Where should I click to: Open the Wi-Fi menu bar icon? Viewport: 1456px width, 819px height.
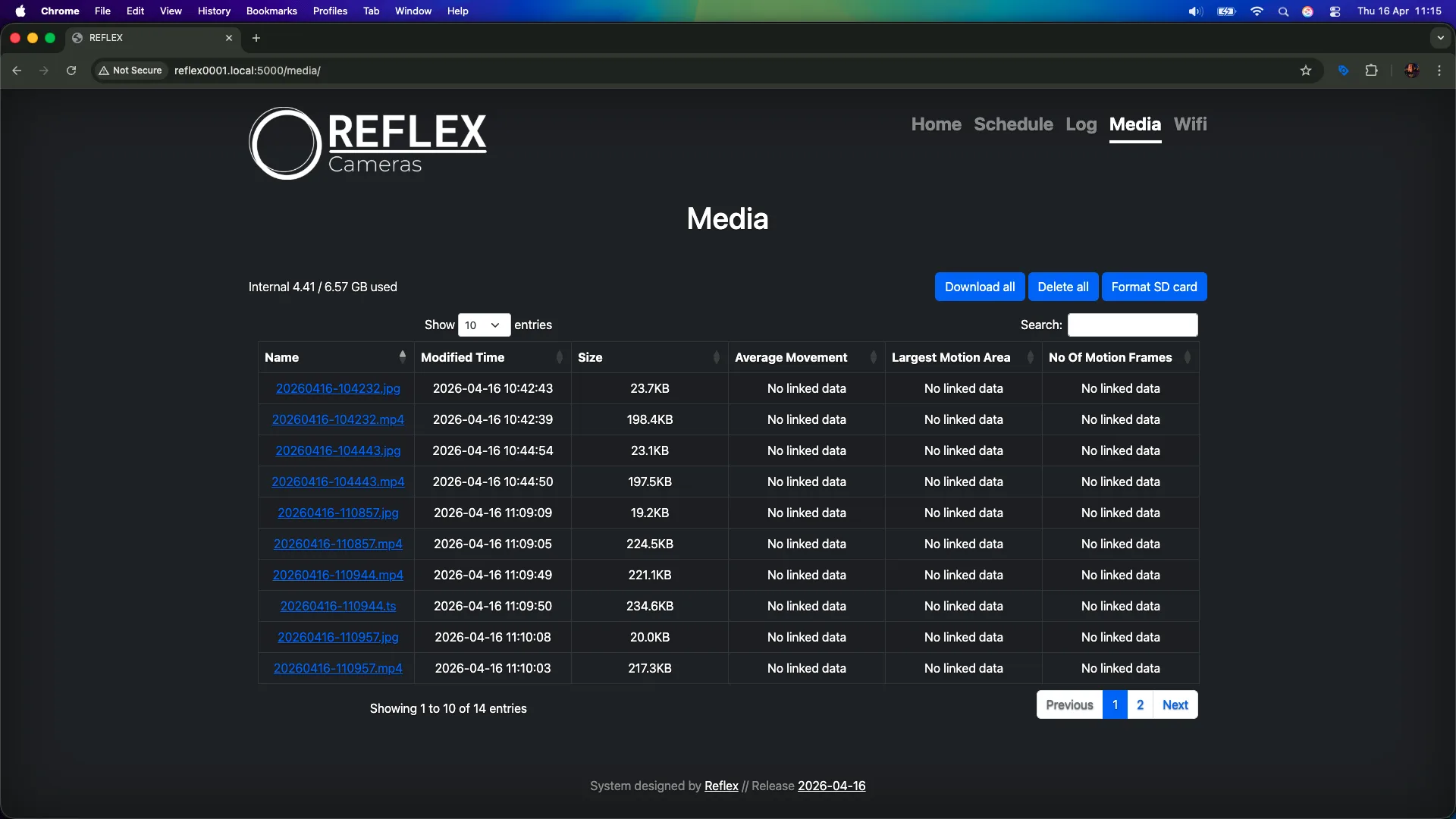1257,11
